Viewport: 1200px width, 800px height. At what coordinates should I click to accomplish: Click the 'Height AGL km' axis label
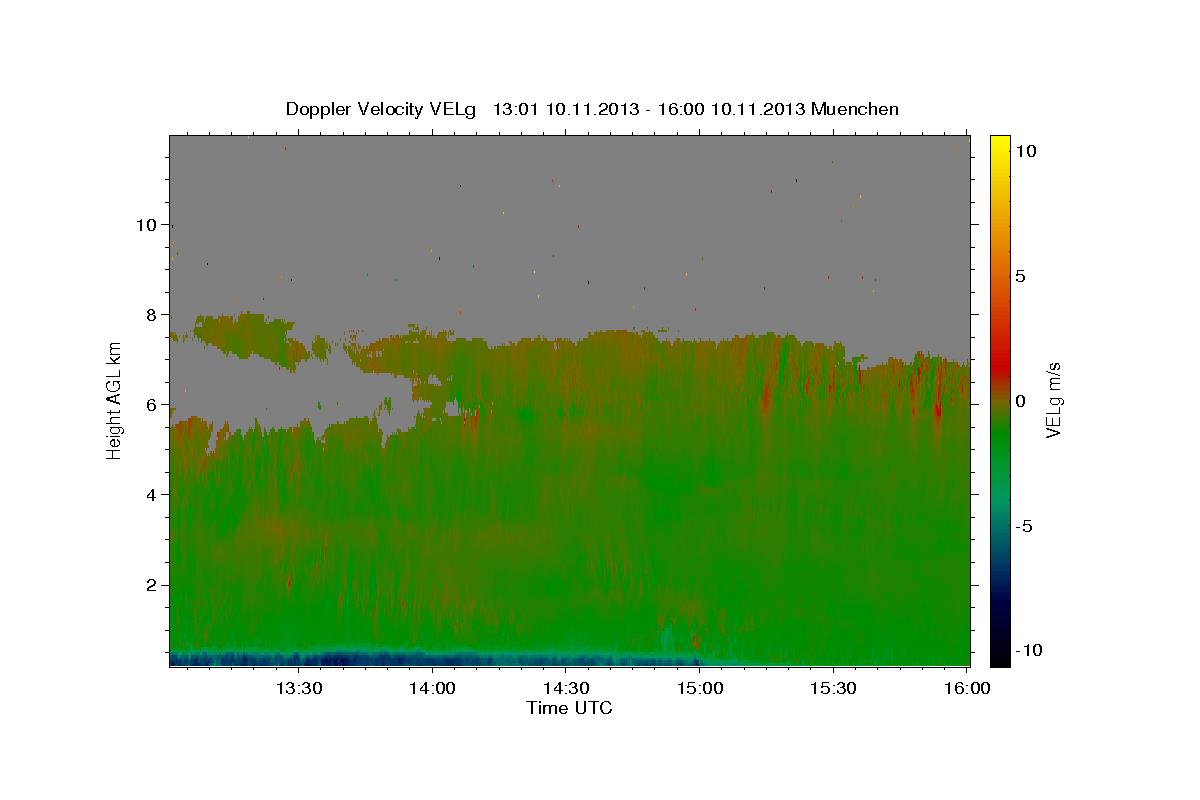click(x=115, y=400)
